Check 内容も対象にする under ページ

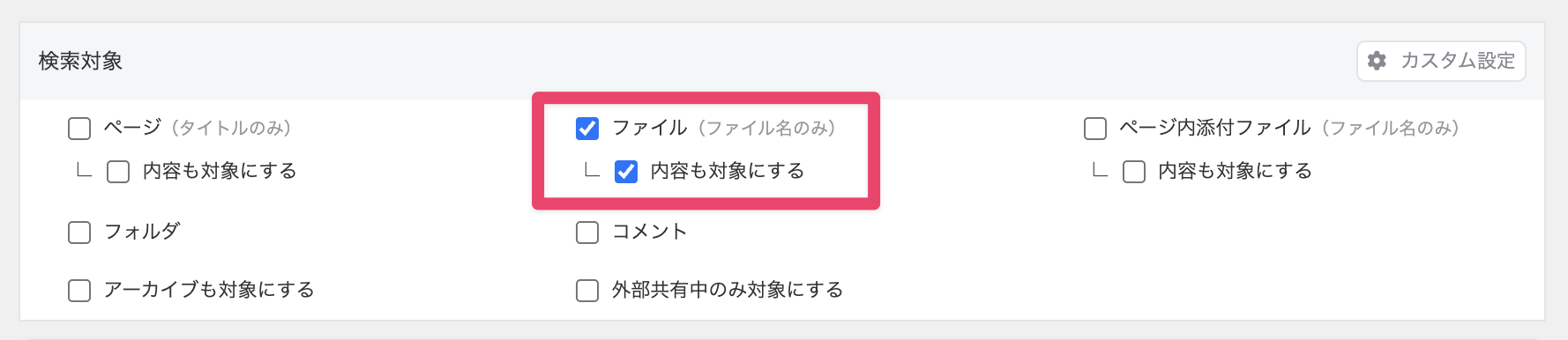tap(118, 171)
